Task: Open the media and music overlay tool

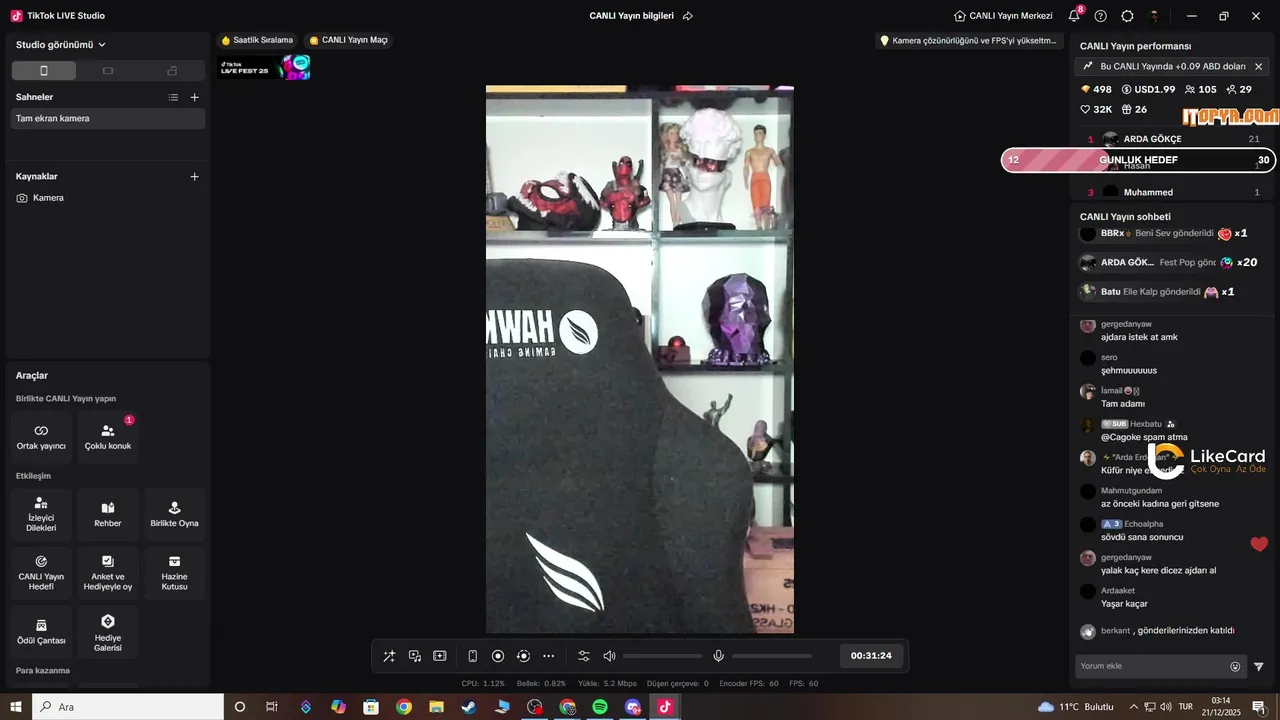Action: point(415,656)
